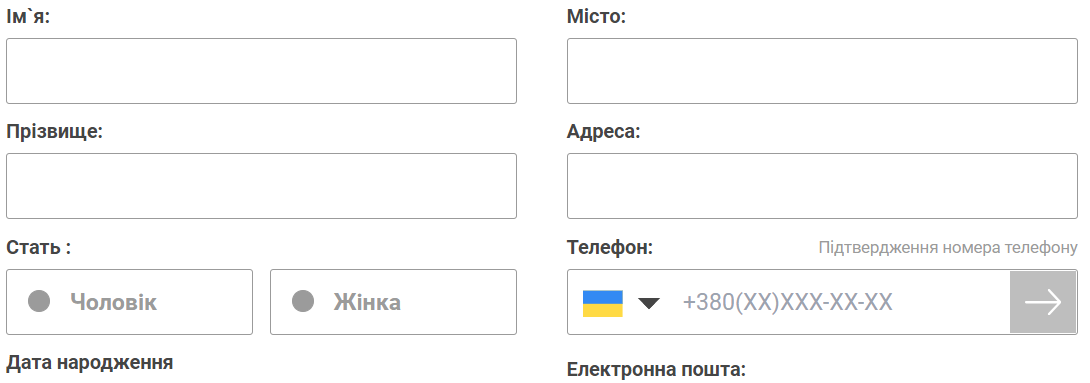
Task: Click the Стать label
Action: coord(38,247)
